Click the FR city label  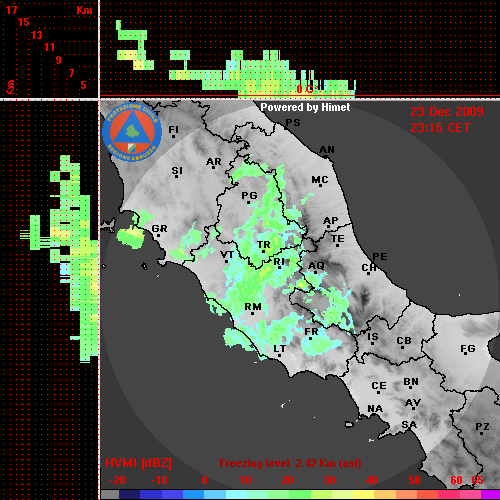pyautogui.click(x=311, y=332)
